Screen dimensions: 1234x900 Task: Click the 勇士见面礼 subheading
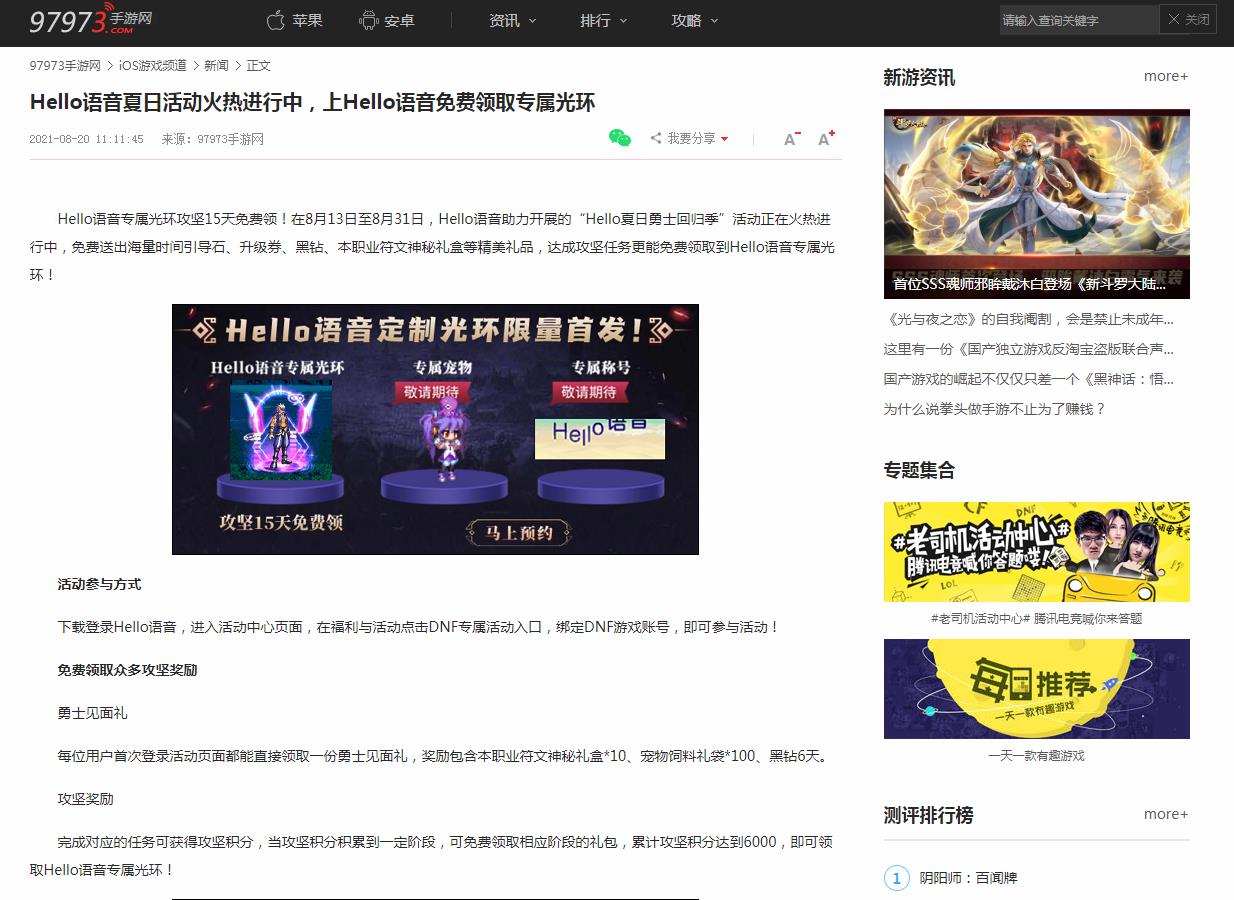[92, 713]
